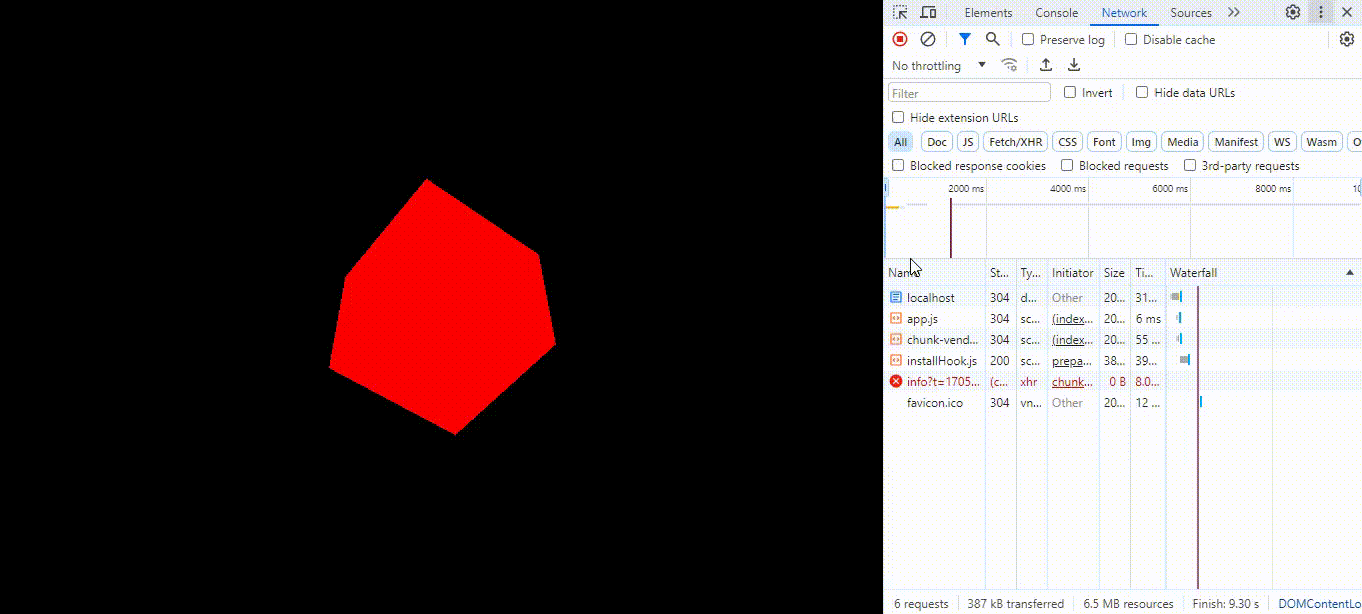Image resolution: width=1362 pixels, height=614 pixels.
Task: Stop recording network activity
Action: coord(899,38)
